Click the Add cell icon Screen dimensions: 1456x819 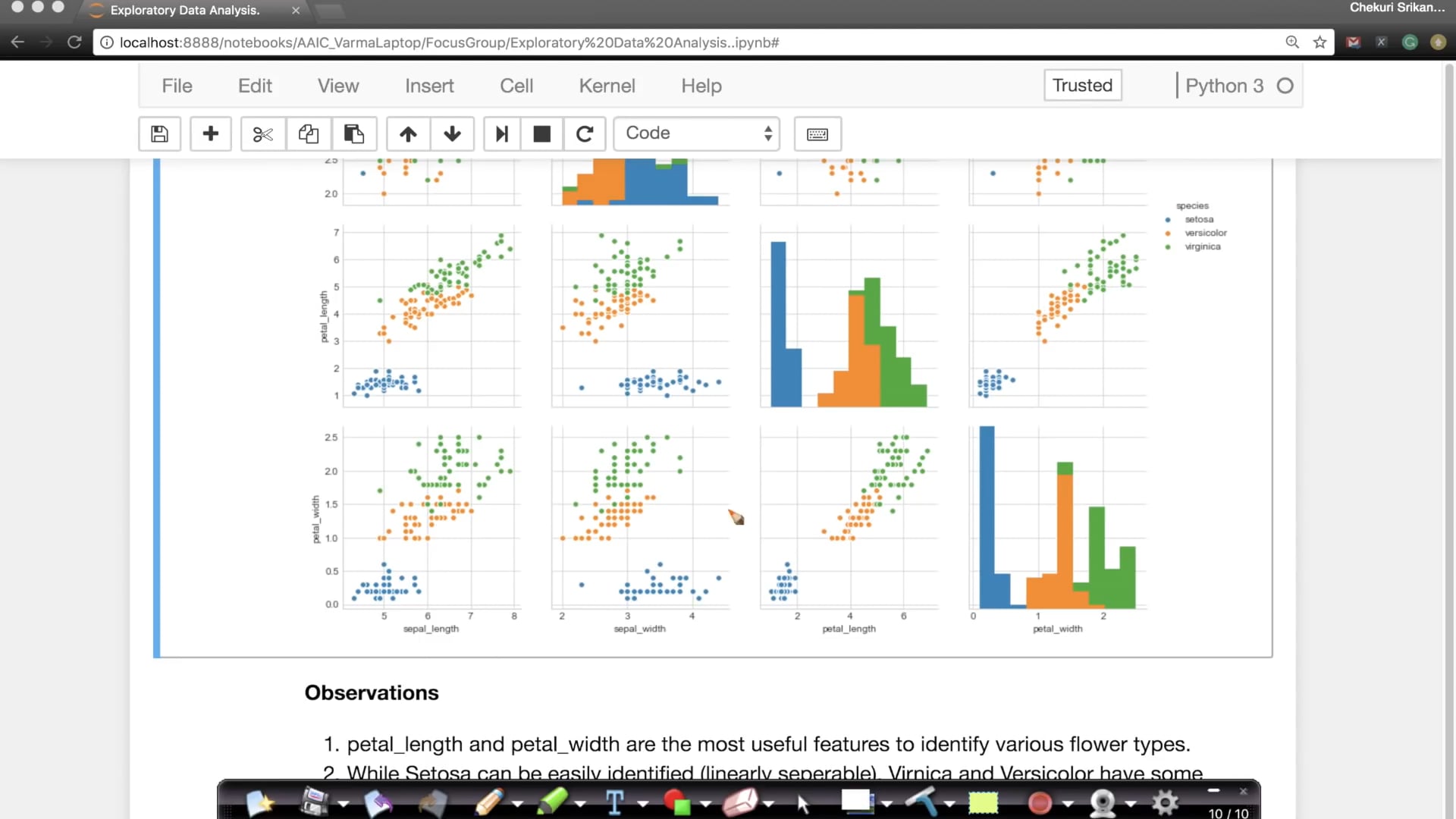pos(211,133)
